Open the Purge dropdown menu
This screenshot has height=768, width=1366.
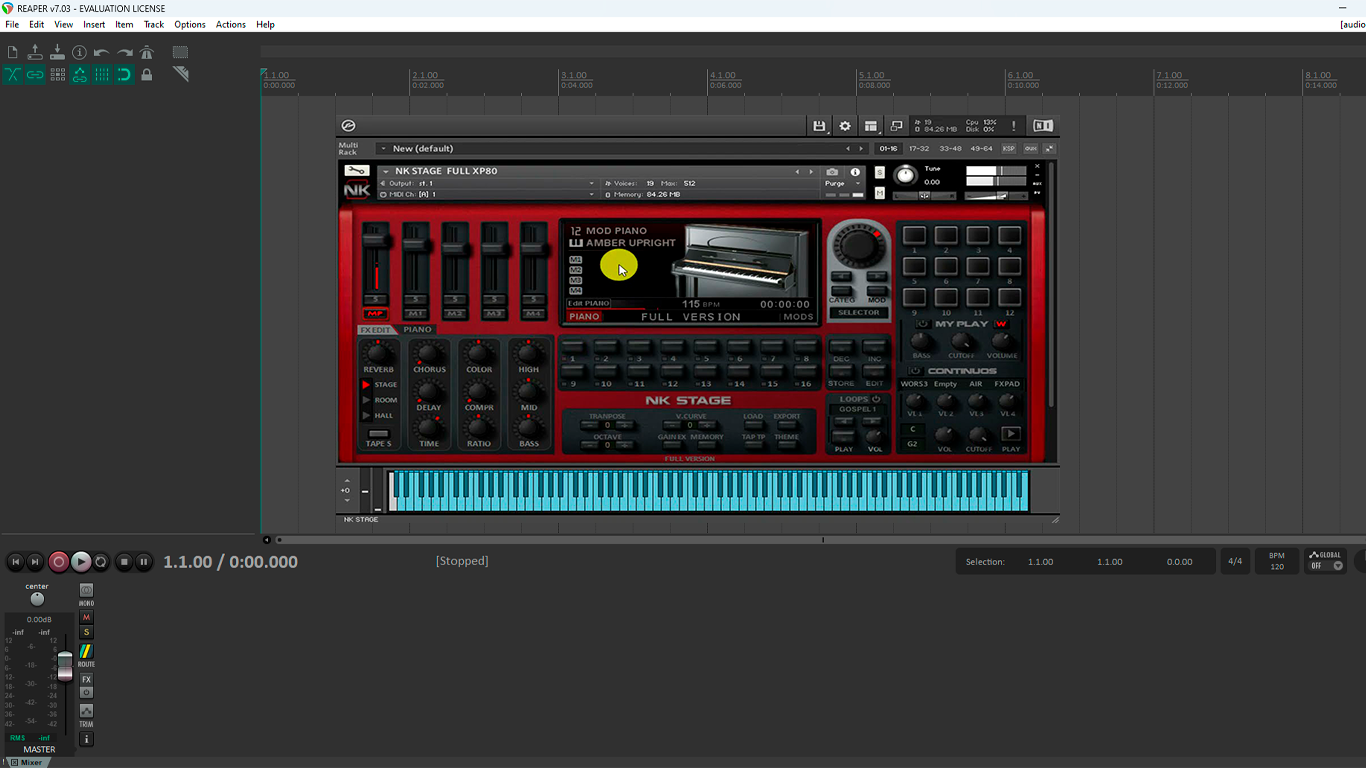click(843, 184)
